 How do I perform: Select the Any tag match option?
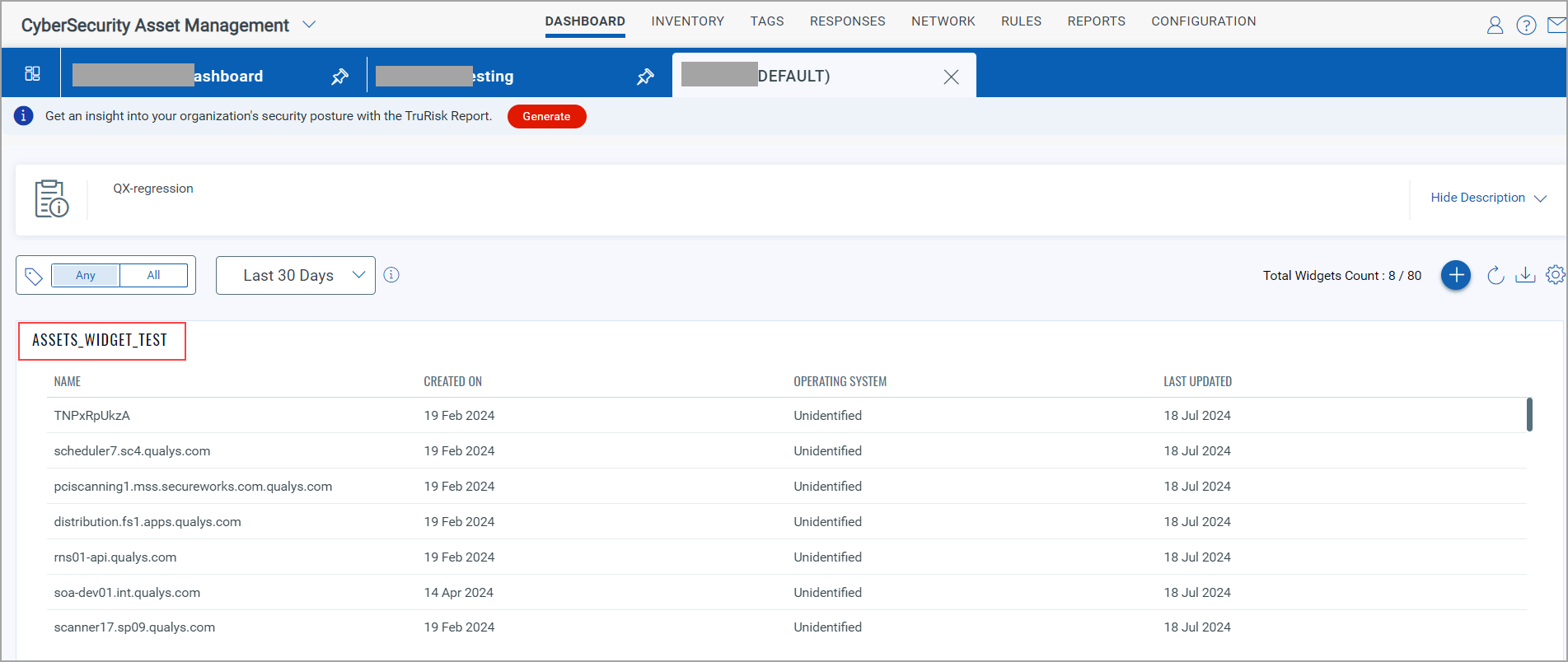pyautogui.click(x=86, y=275)
